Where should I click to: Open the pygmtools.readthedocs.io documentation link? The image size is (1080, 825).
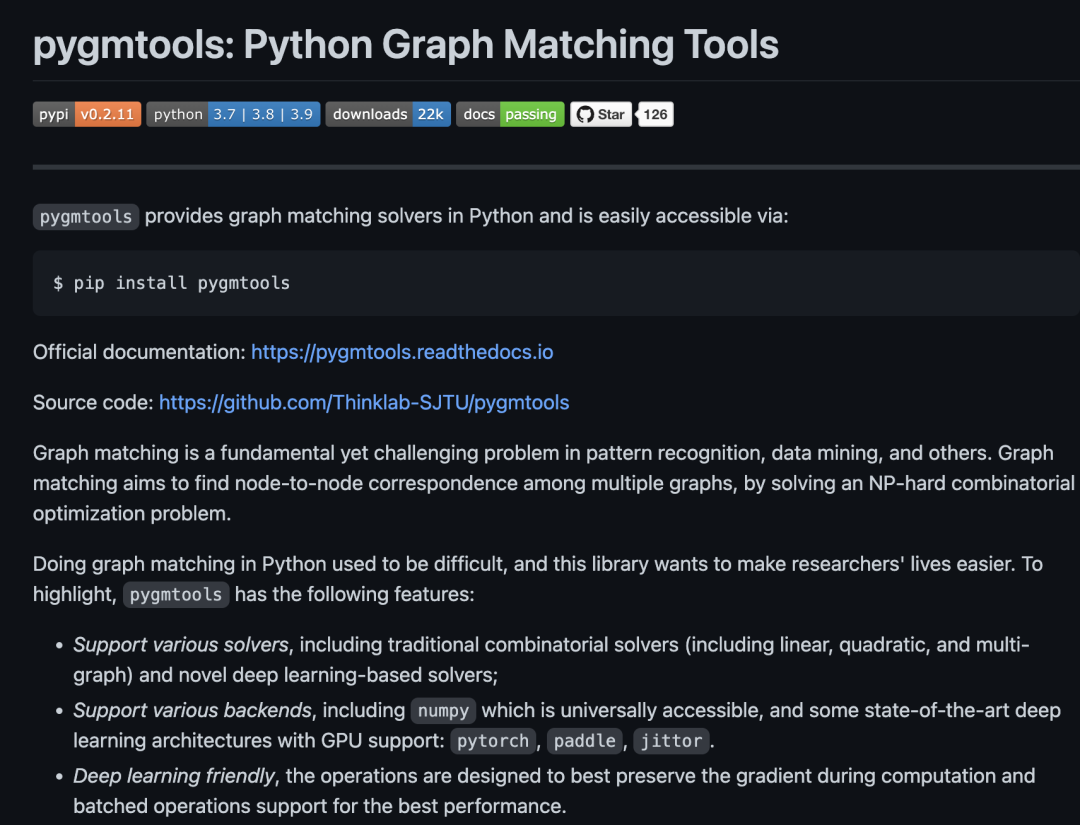click(401, 352)
